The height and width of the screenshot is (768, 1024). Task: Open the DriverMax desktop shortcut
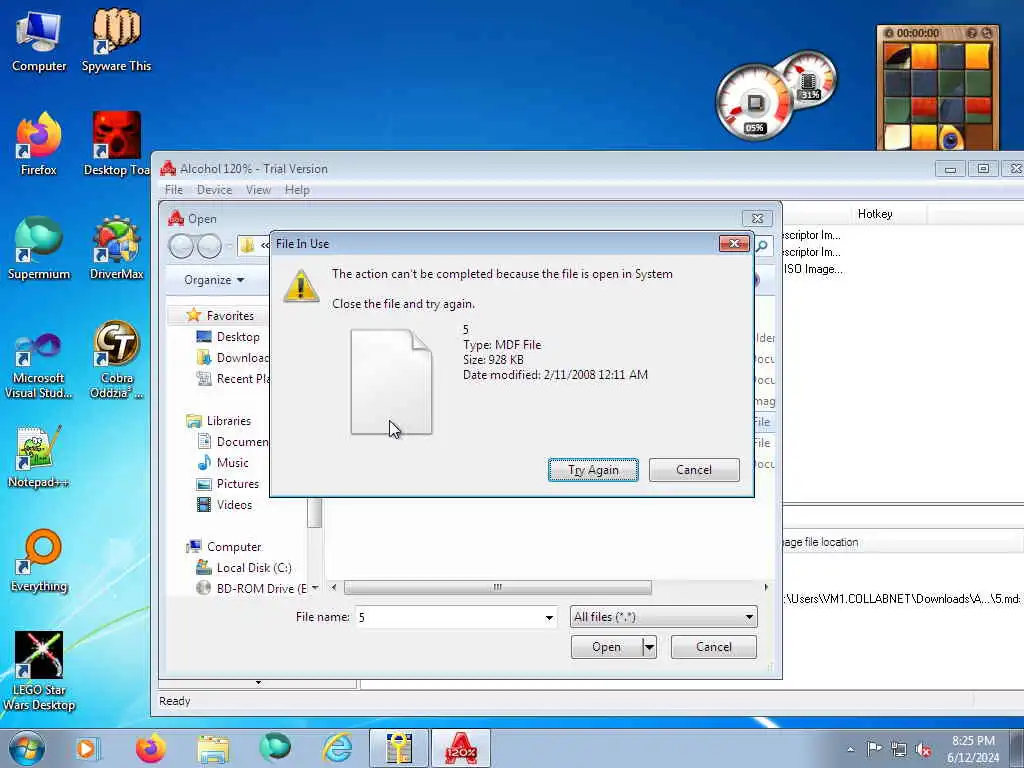116,248
